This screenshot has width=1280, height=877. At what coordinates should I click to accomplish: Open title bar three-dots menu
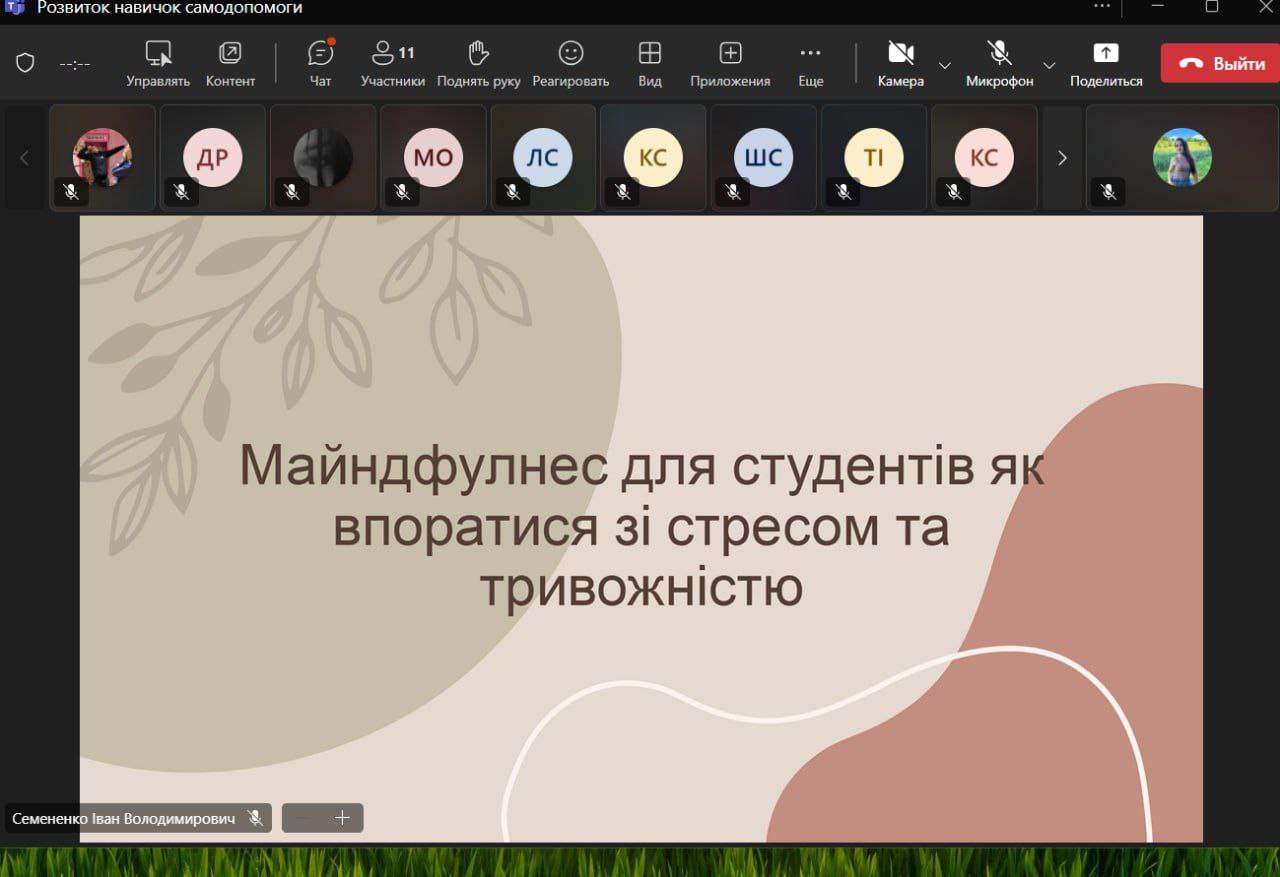tap(1102, 7)
